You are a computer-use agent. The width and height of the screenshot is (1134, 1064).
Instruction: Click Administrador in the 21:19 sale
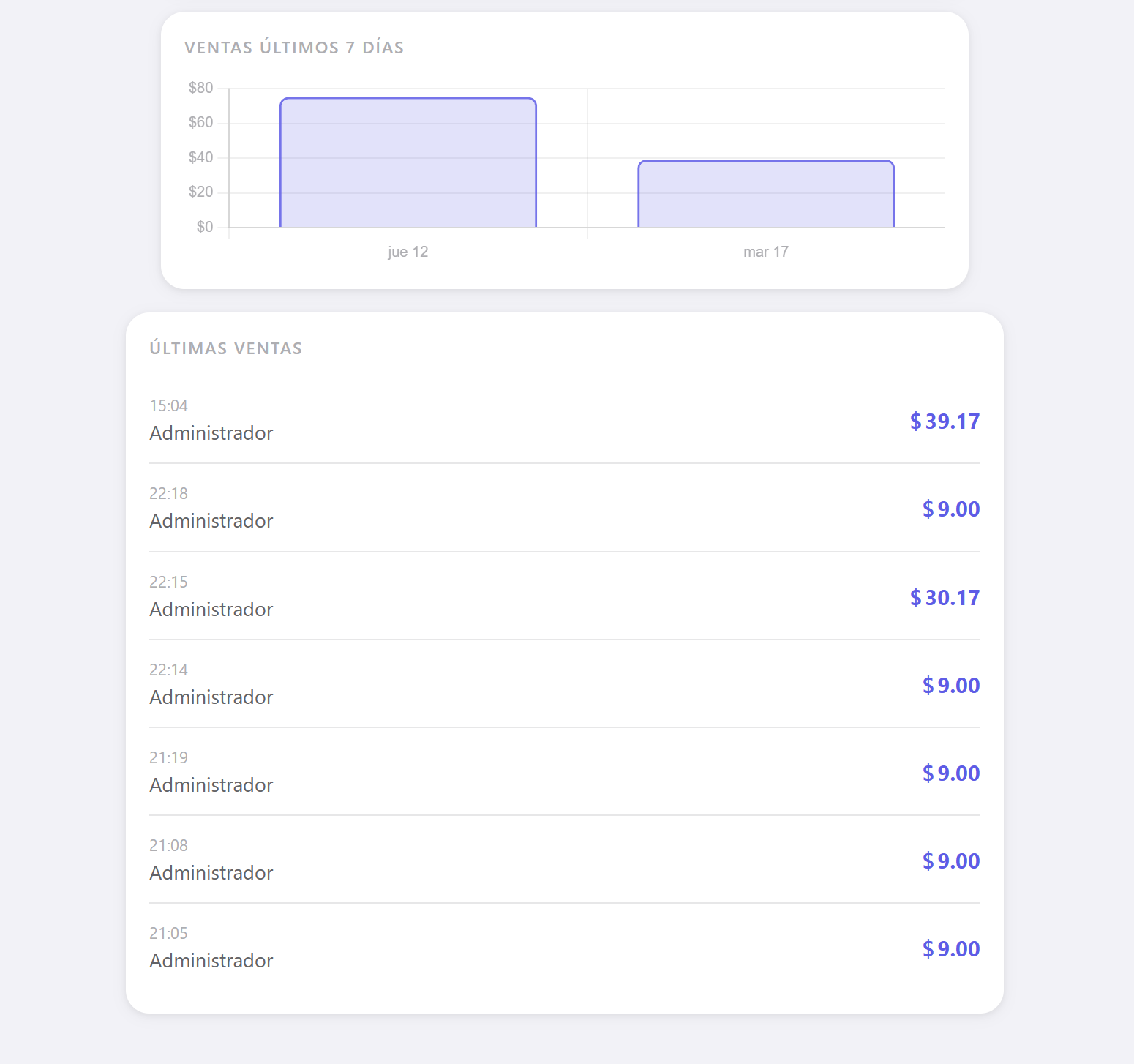pyautogui.click(x=211, y=785)
